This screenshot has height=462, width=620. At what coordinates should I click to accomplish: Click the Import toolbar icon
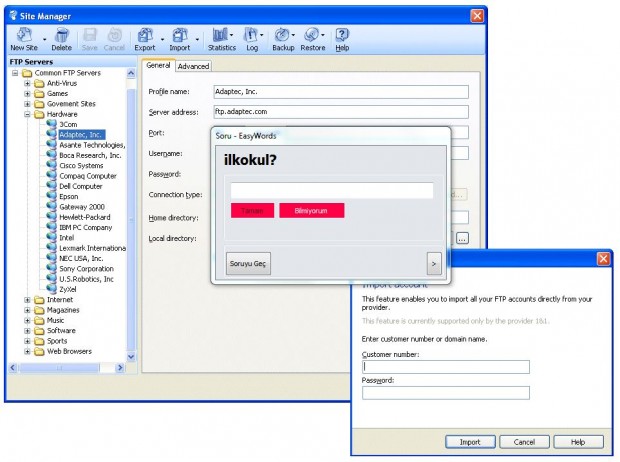coord(180,35)
